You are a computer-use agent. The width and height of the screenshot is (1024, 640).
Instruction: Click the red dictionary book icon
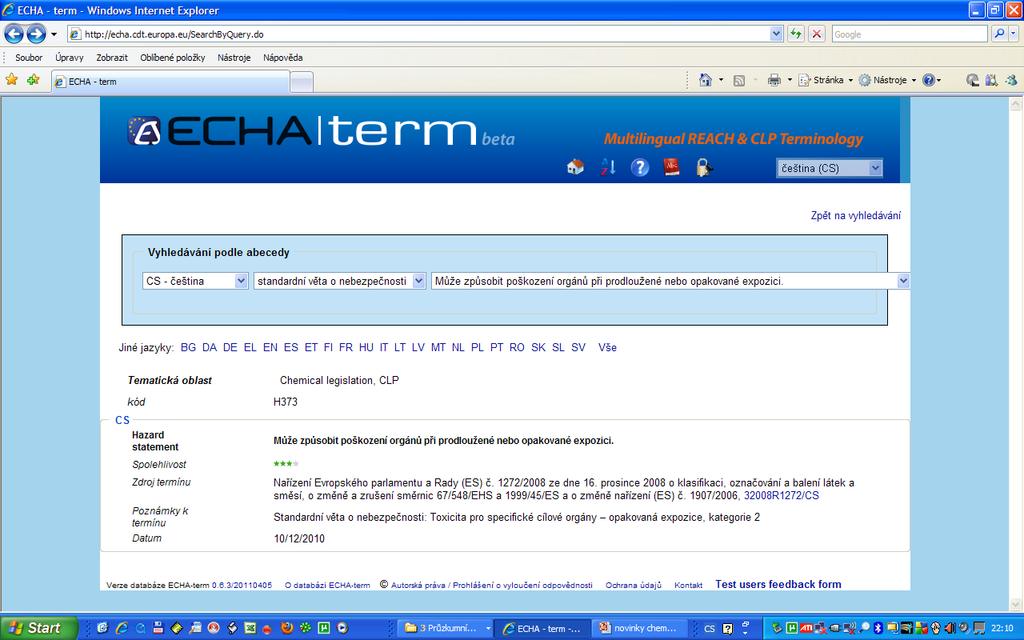pyautogui.click(x=671, y=167)
